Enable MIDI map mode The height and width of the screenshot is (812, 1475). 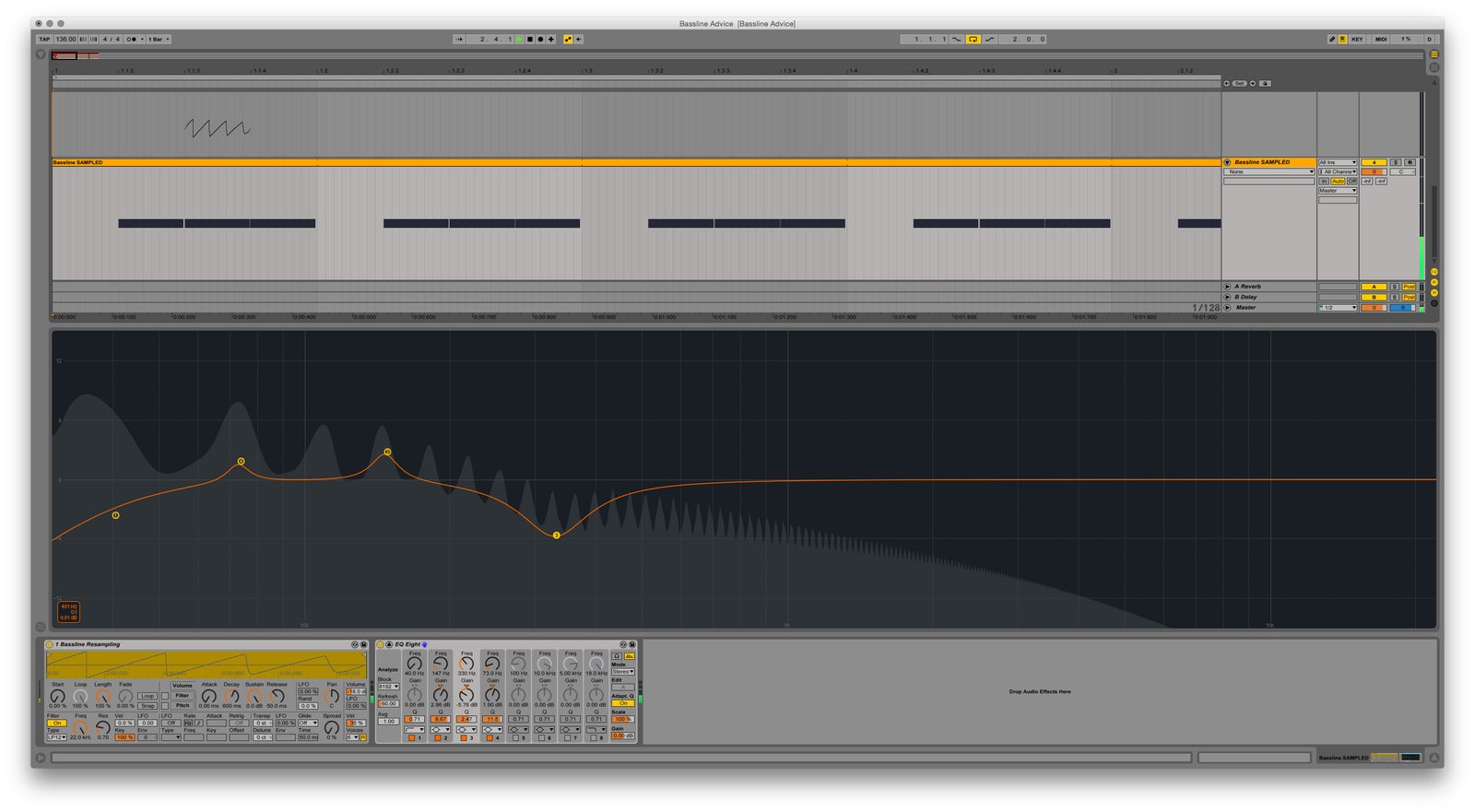pyautogui.click(x=1381, y=39)
